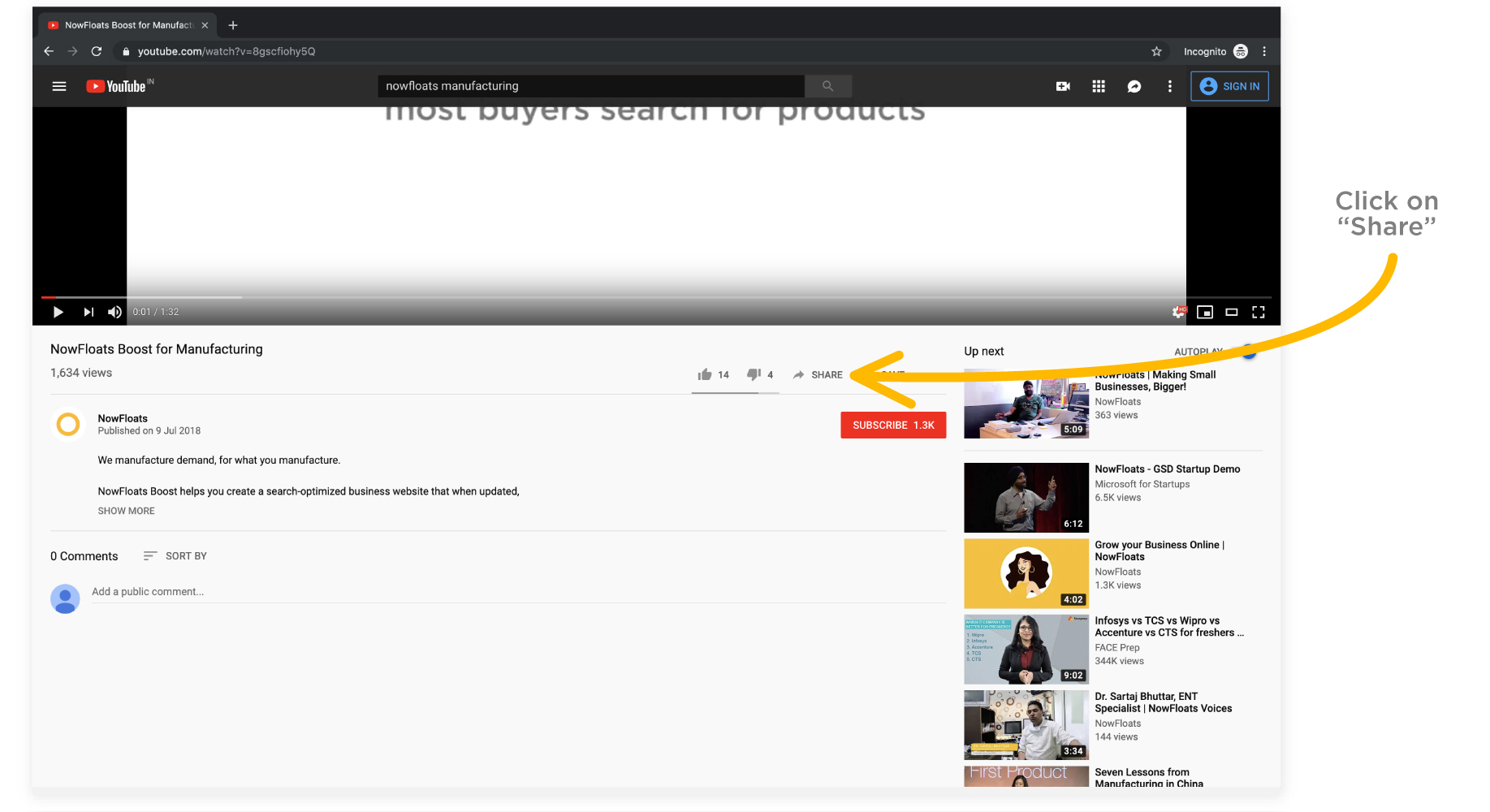Open the messages chat bubble icon

pos(1134,86)
